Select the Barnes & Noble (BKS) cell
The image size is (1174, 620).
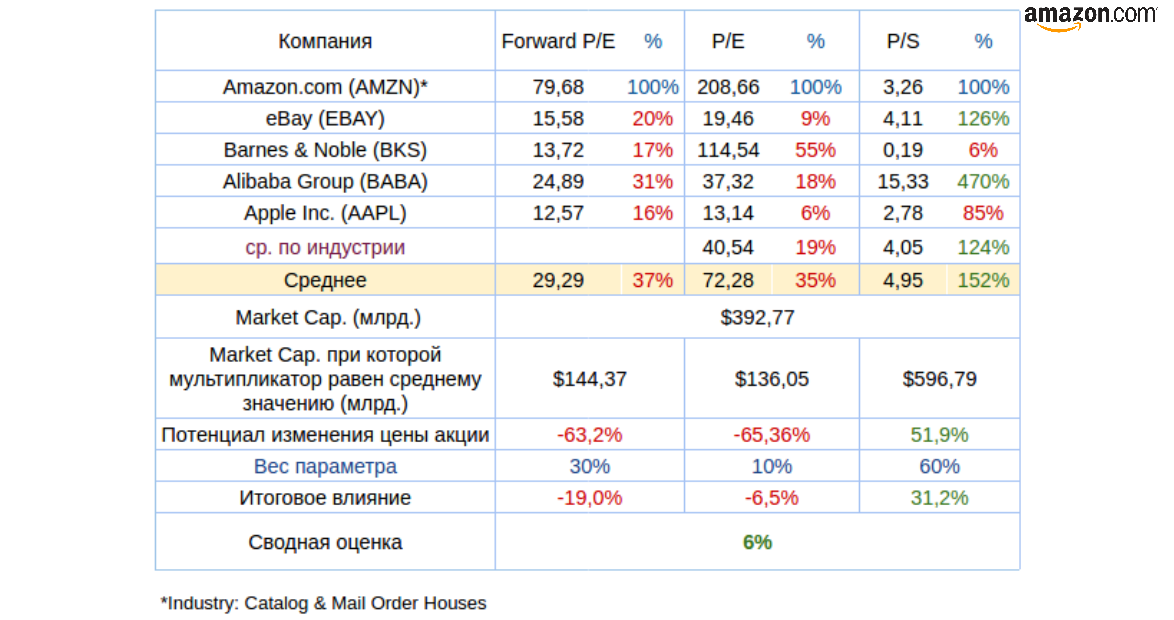click(325, 150)
